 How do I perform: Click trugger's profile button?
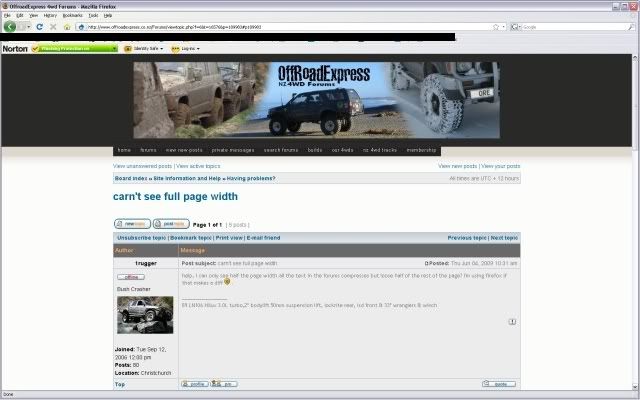pyautogui.click(x=195, y=384)
